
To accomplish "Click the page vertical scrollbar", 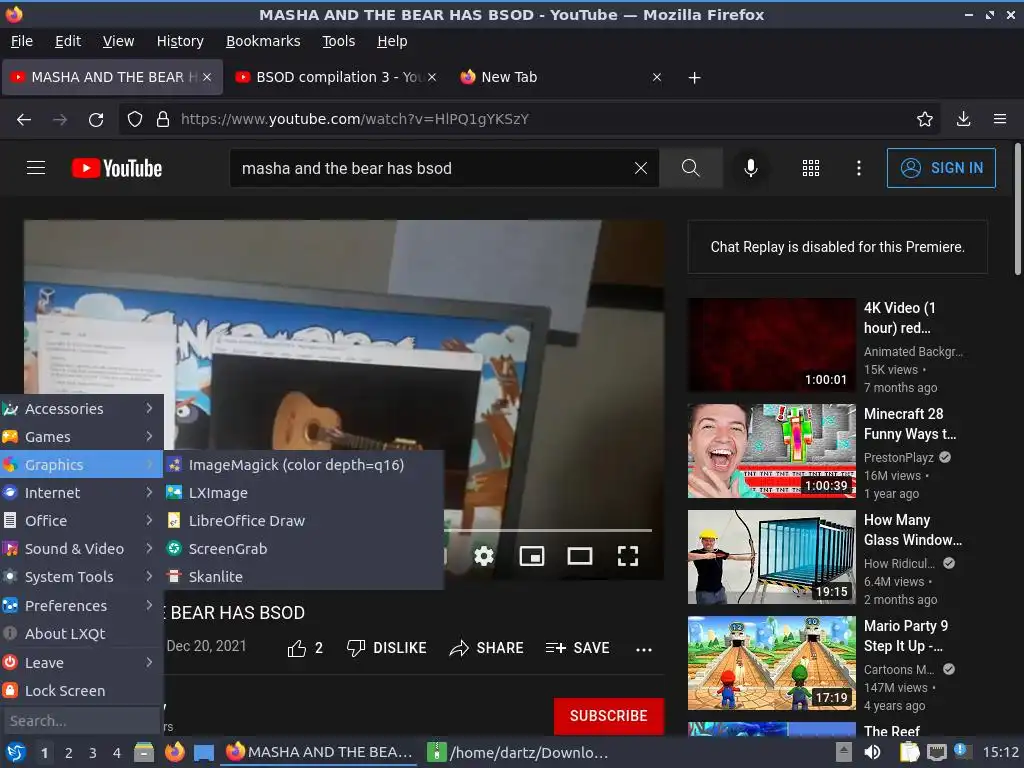I will coord(1017,209).
